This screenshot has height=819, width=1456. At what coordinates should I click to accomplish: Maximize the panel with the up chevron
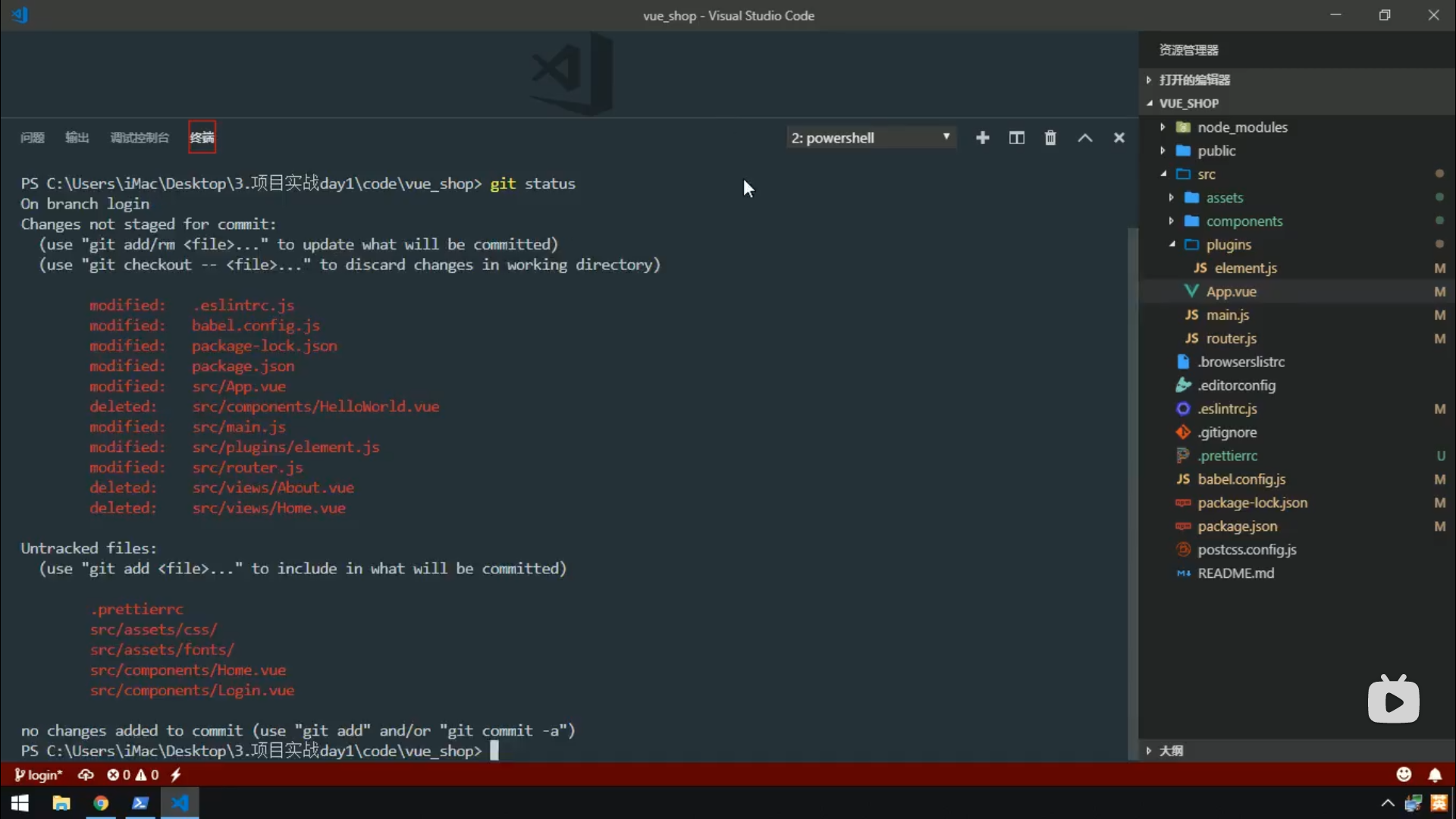1085,137
